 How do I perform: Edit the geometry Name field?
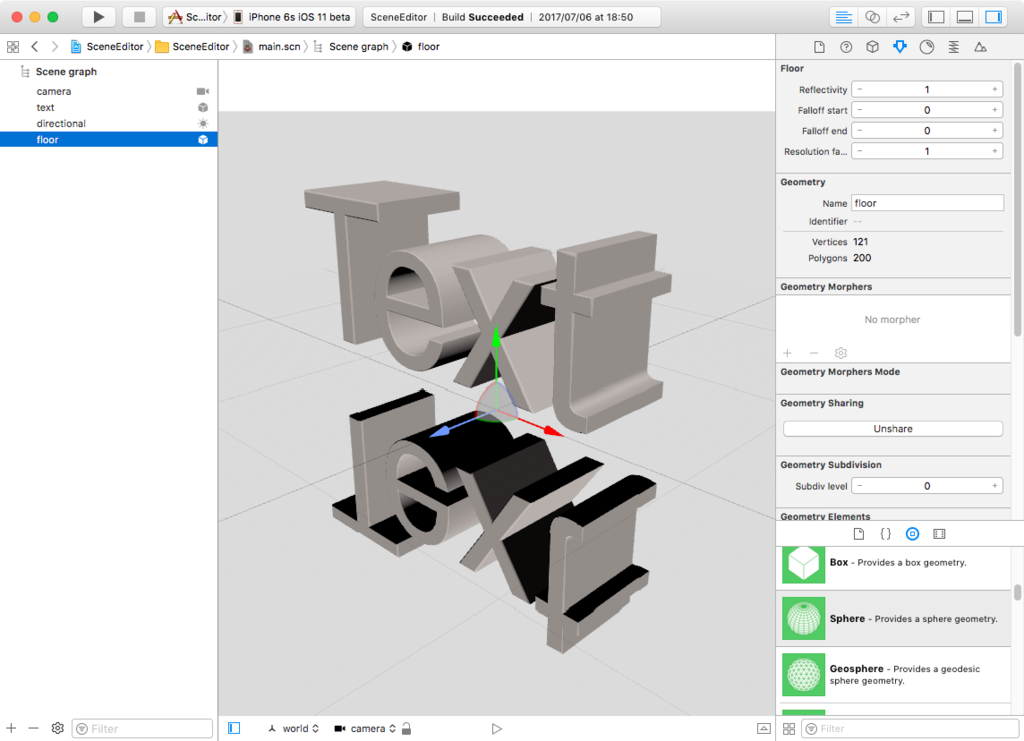click(927, 203)
